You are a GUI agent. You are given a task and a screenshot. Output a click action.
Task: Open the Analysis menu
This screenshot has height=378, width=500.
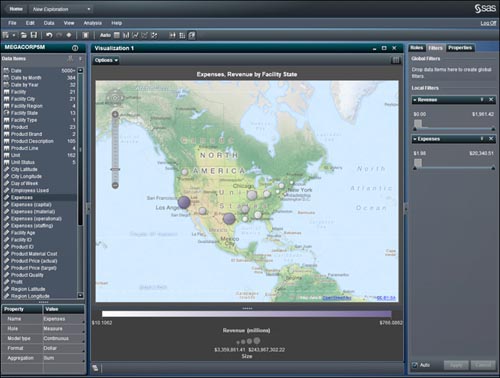(x=93, y=23)
